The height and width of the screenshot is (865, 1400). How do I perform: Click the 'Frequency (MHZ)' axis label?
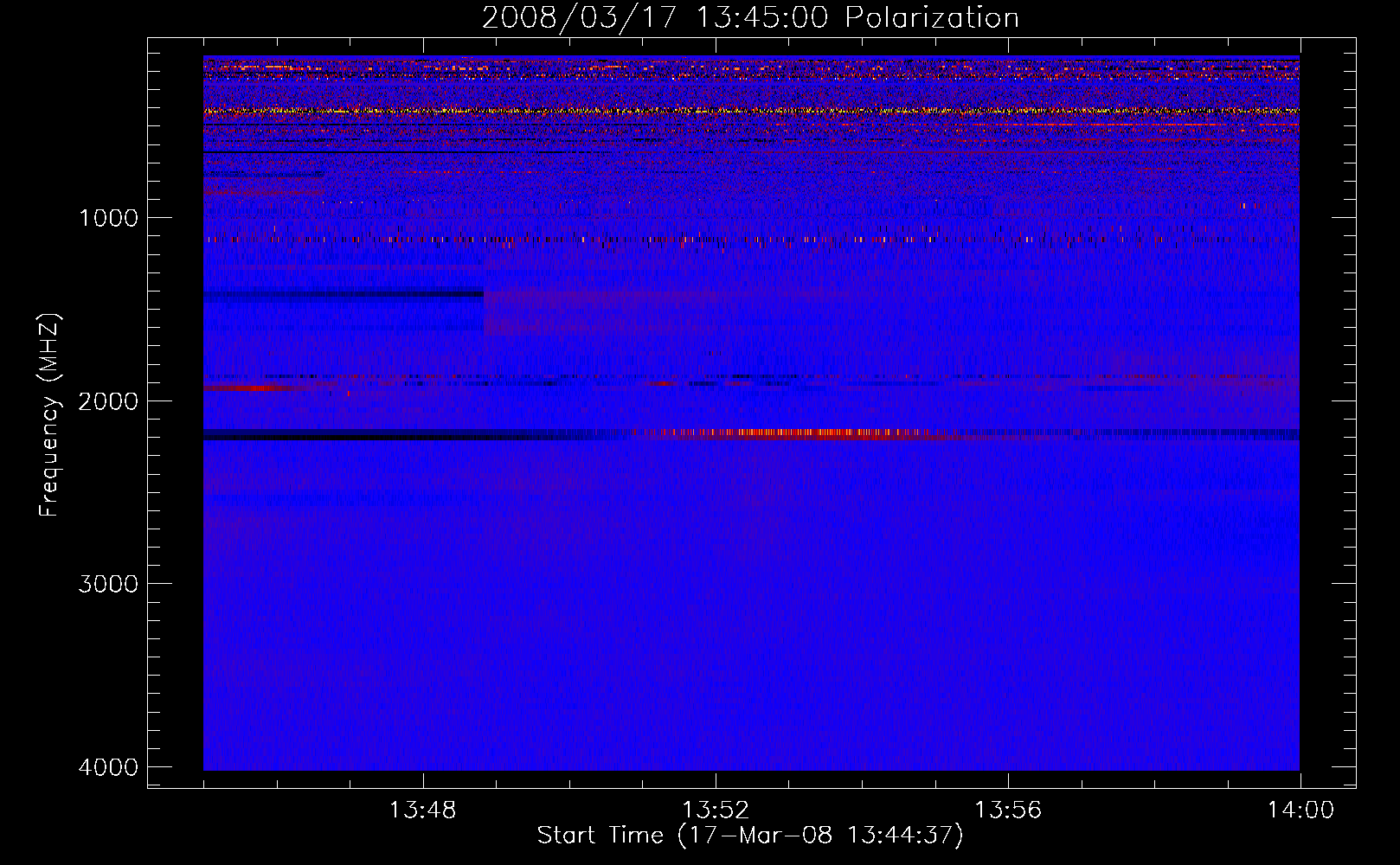point(49,415)
